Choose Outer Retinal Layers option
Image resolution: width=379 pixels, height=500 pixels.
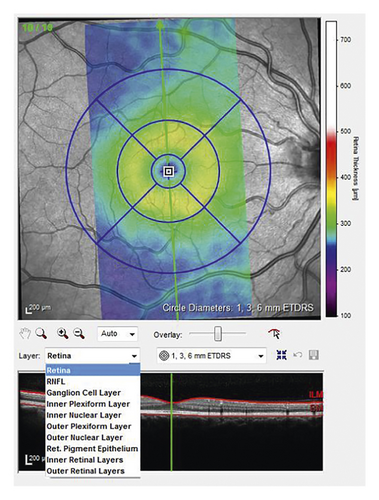(93, 471)
